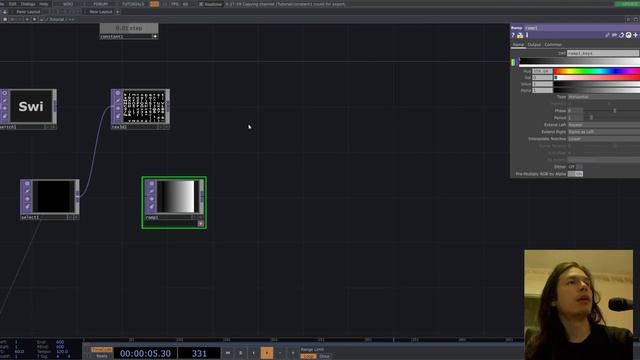Click the DAT field showing ramp1_keys
This screenshot has height=360, width=640.
(603, 53)
